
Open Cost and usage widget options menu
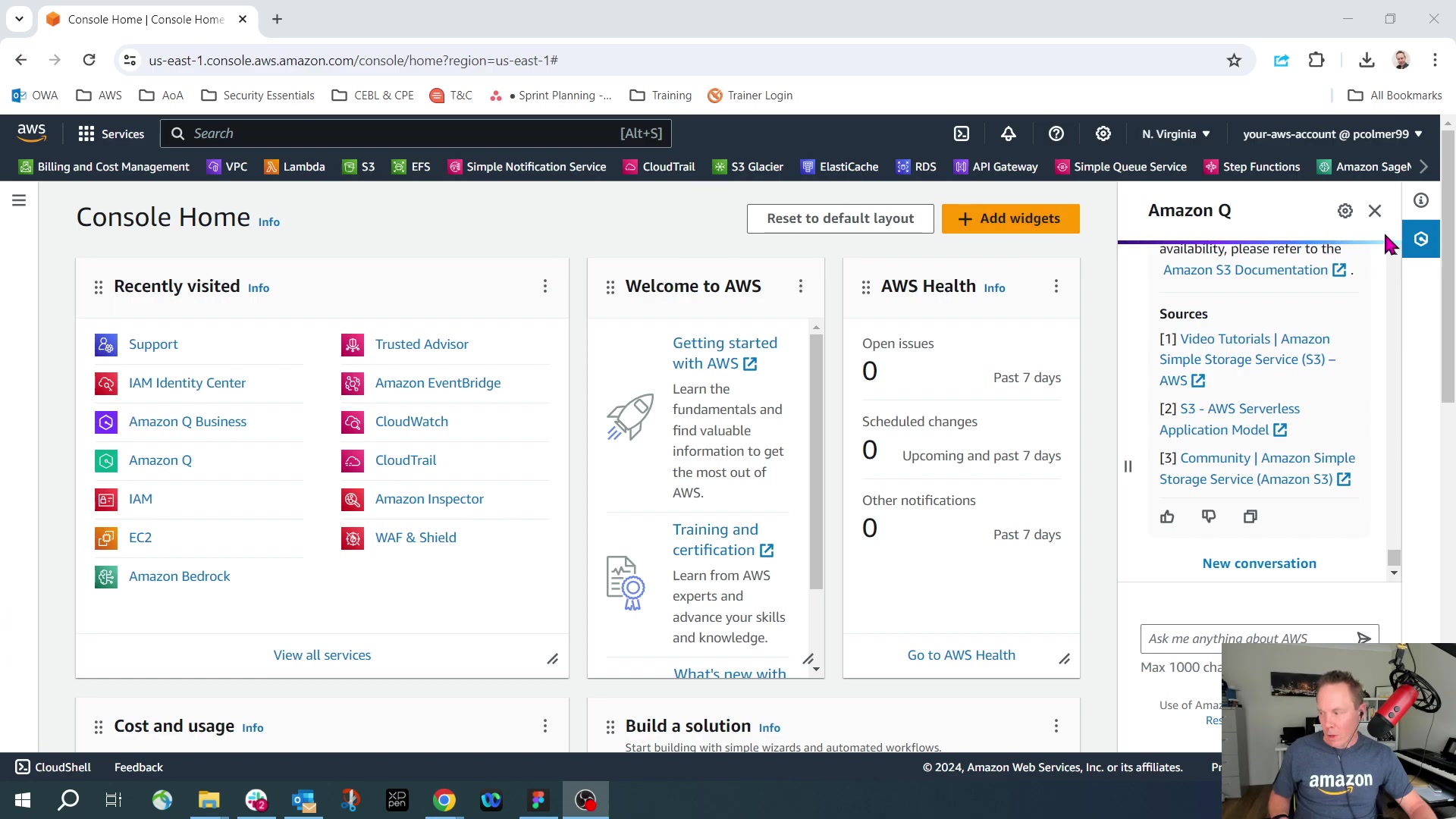pyautogui.click(x=545, y=726)
